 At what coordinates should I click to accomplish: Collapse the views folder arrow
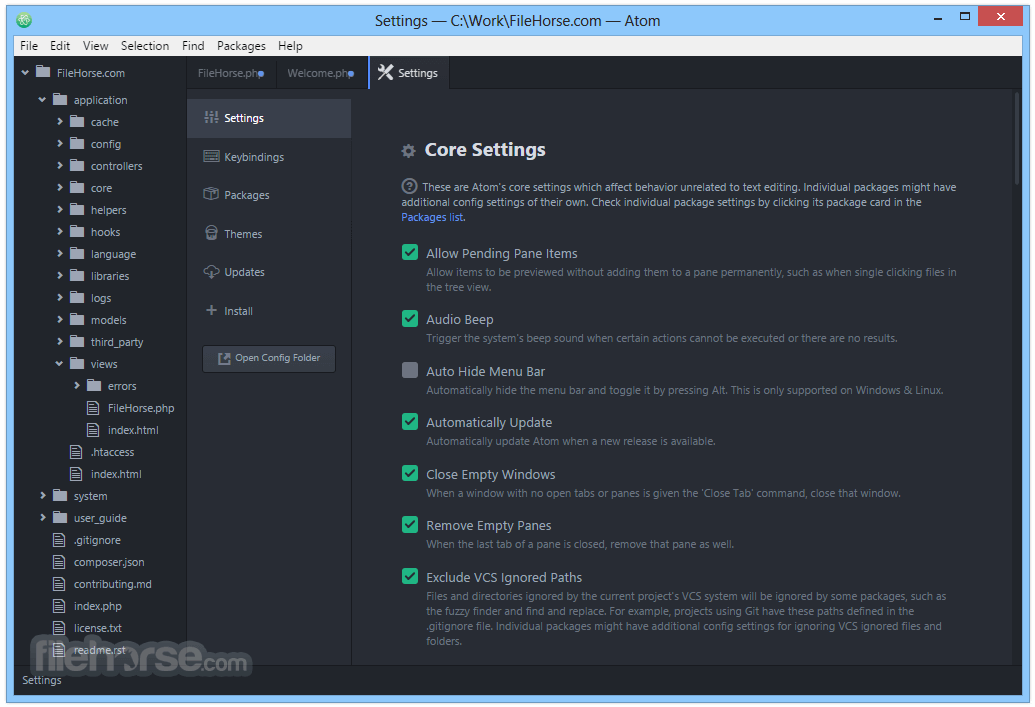[59, 364]
